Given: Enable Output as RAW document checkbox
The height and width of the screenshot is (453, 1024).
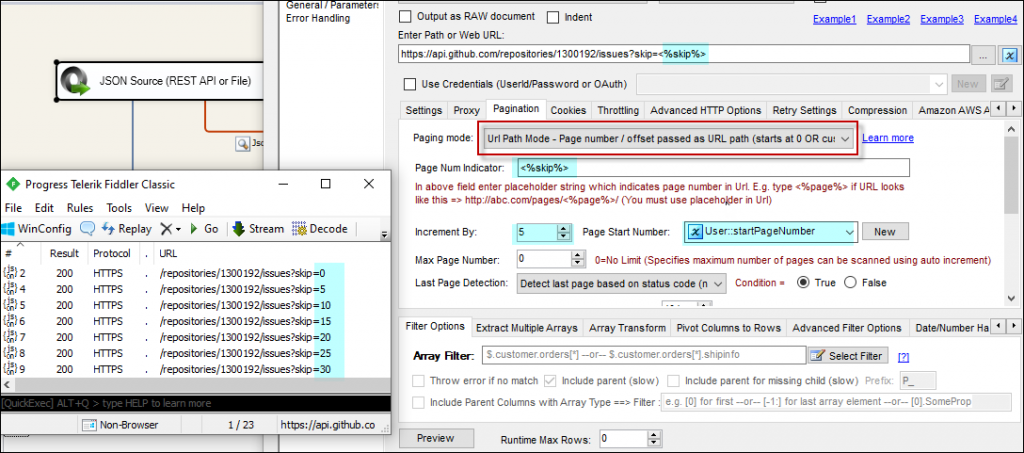Looking at the screenshot, I should pyautogui.click(x=406, y=17).
